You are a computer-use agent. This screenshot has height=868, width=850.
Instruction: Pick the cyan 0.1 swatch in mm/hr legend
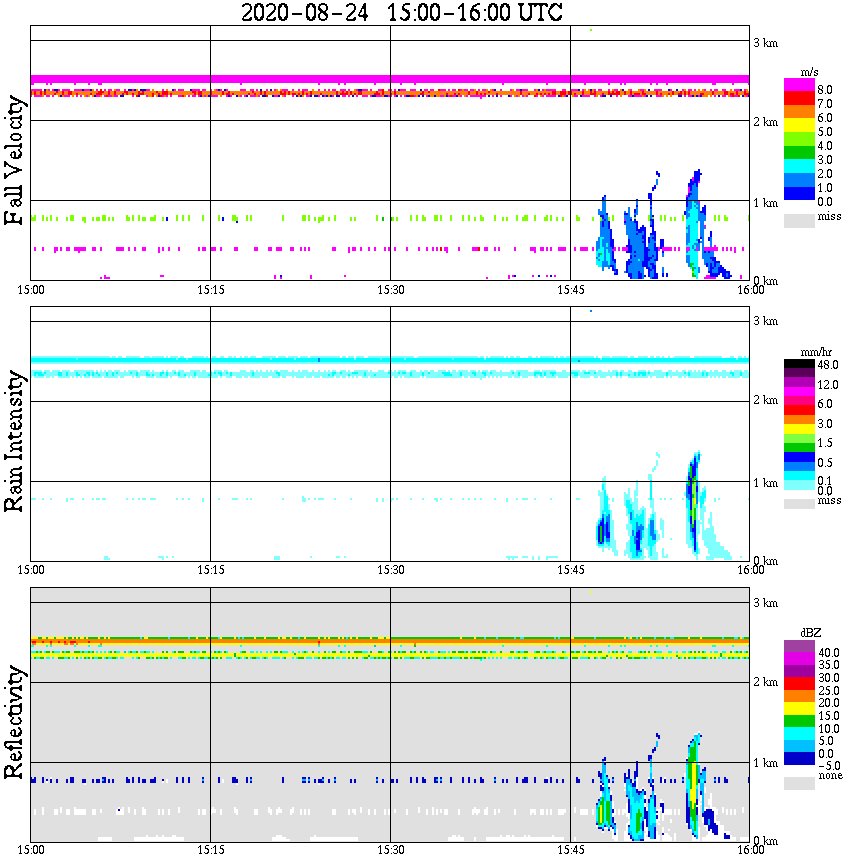799,476
